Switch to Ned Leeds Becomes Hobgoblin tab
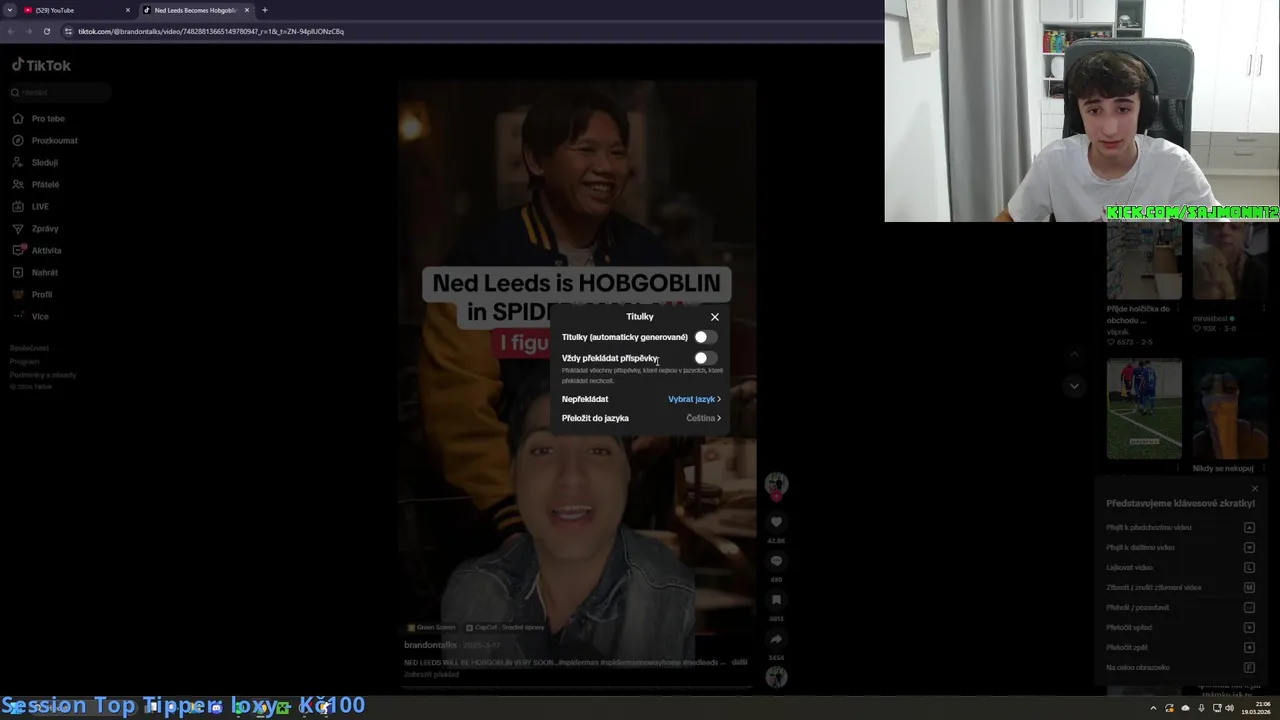Image resolution: width=1280 pixels, height=720 pixels. coord(195,10)
